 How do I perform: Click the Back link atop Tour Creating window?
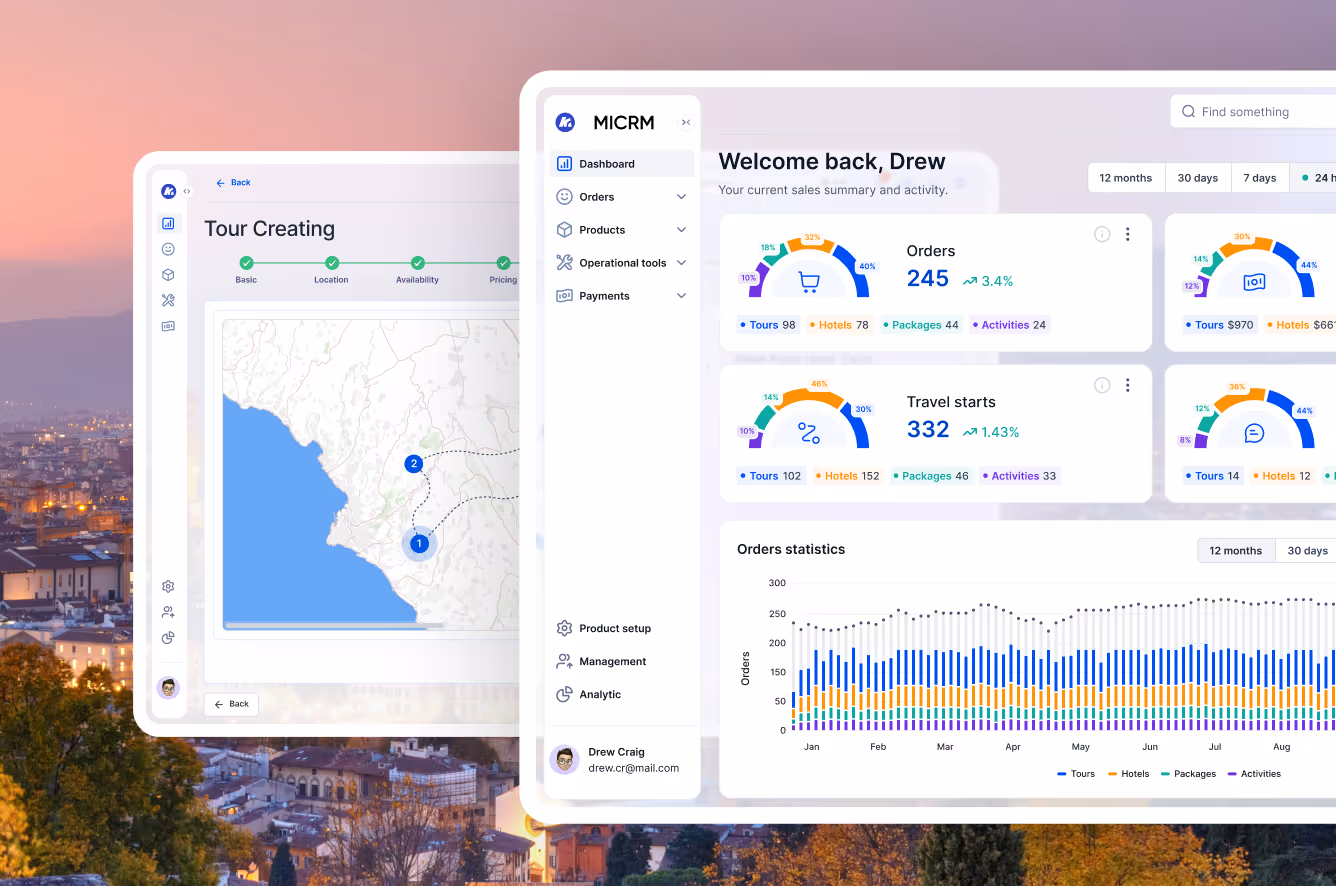click(233, 183)
